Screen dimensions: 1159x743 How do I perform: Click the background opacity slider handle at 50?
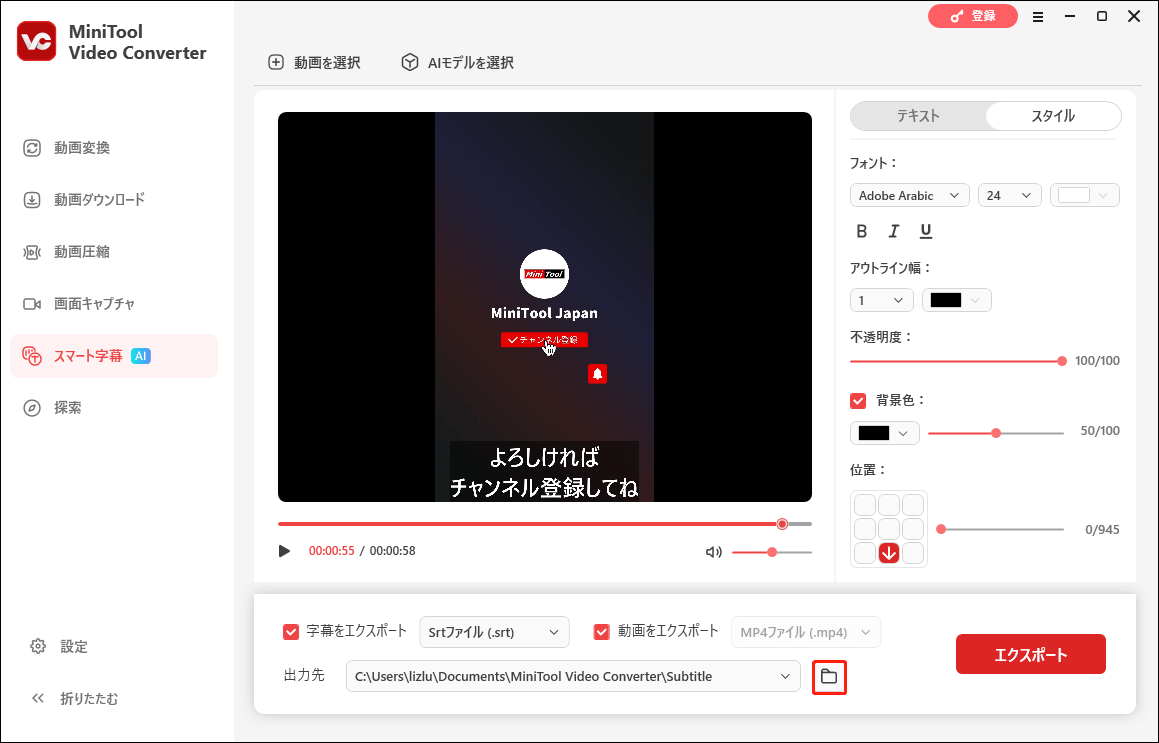tap(996, 433)
